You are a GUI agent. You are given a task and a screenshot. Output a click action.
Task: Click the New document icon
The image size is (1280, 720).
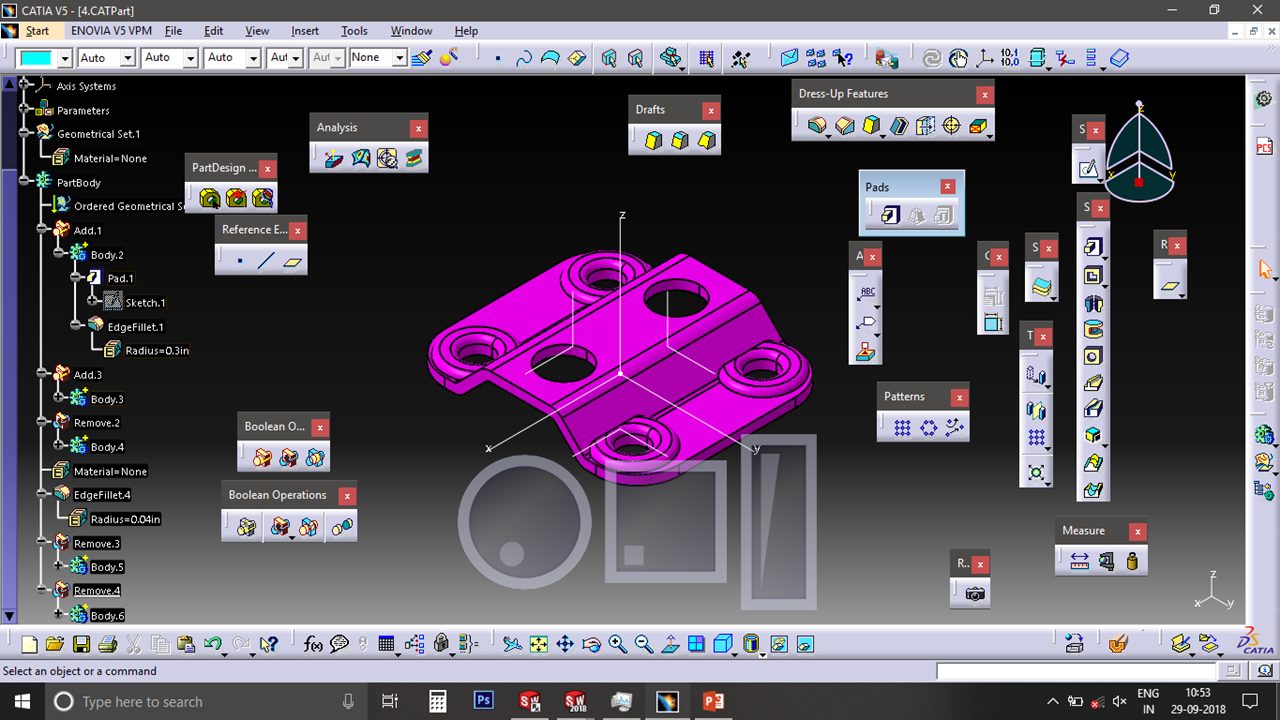click(30, 644)
